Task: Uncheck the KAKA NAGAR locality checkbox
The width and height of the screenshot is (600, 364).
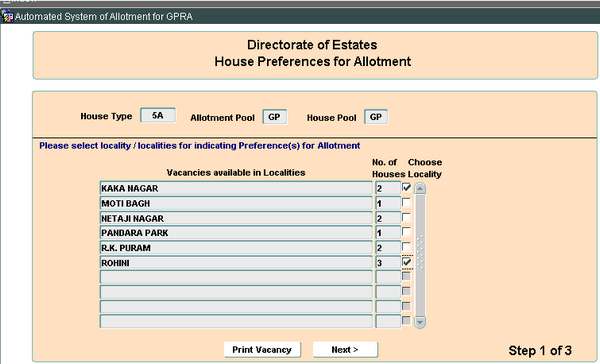Action: point(406,187)
